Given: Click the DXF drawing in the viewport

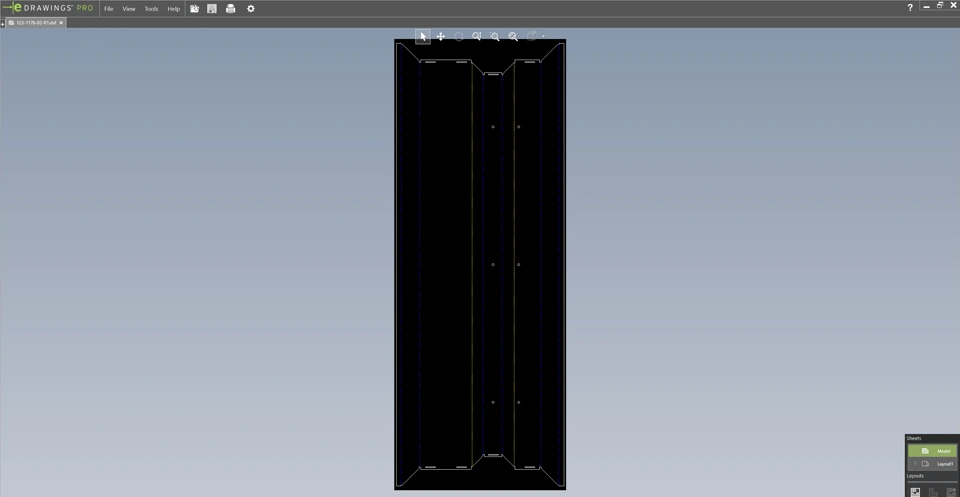Looking at the screenshot, I should [480, 264].
